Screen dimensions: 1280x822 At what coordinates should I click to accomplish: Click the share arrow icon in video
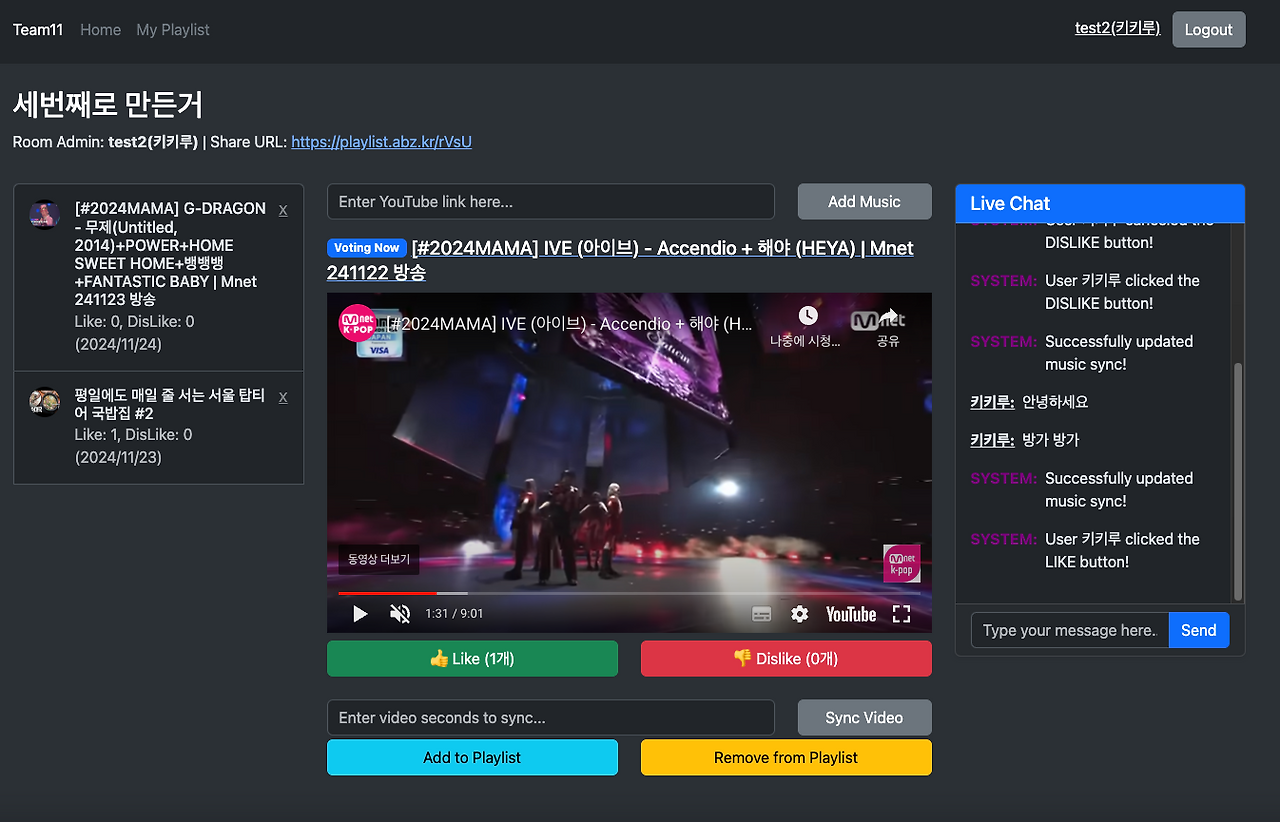pyautogui.click(x=888, y=316)
